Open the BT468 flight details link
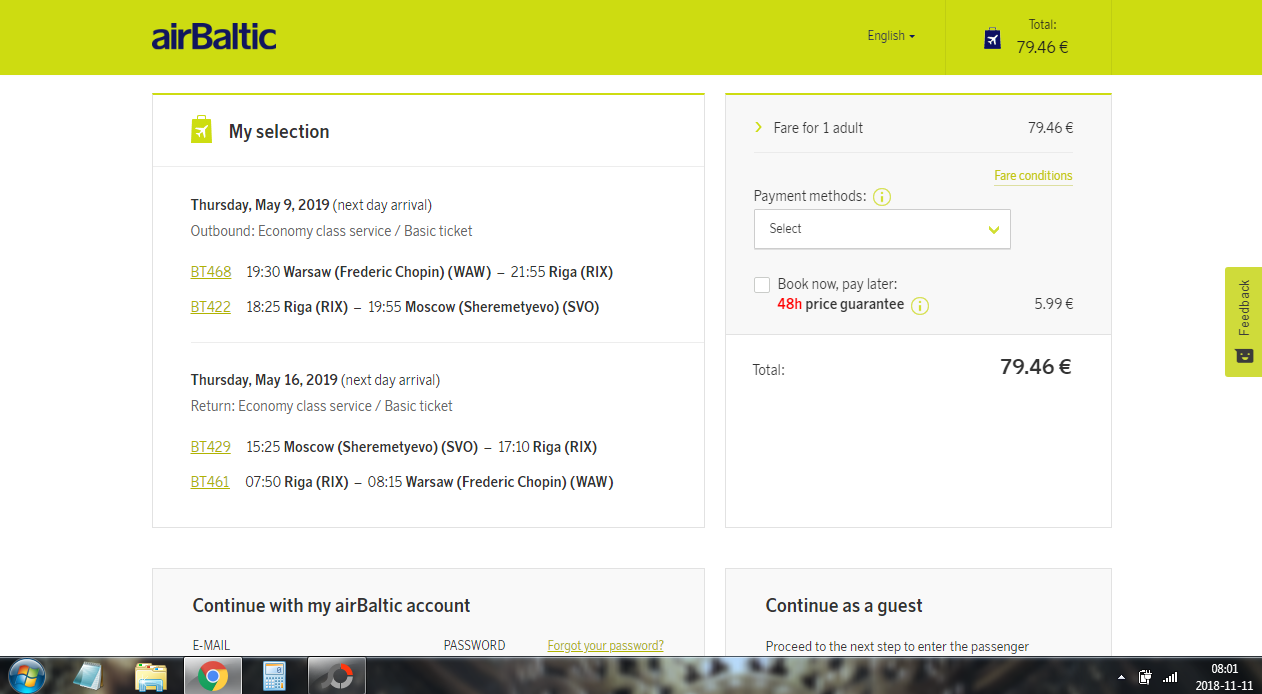This screenshot has height=694, width=1262. [x=211, y=272]
